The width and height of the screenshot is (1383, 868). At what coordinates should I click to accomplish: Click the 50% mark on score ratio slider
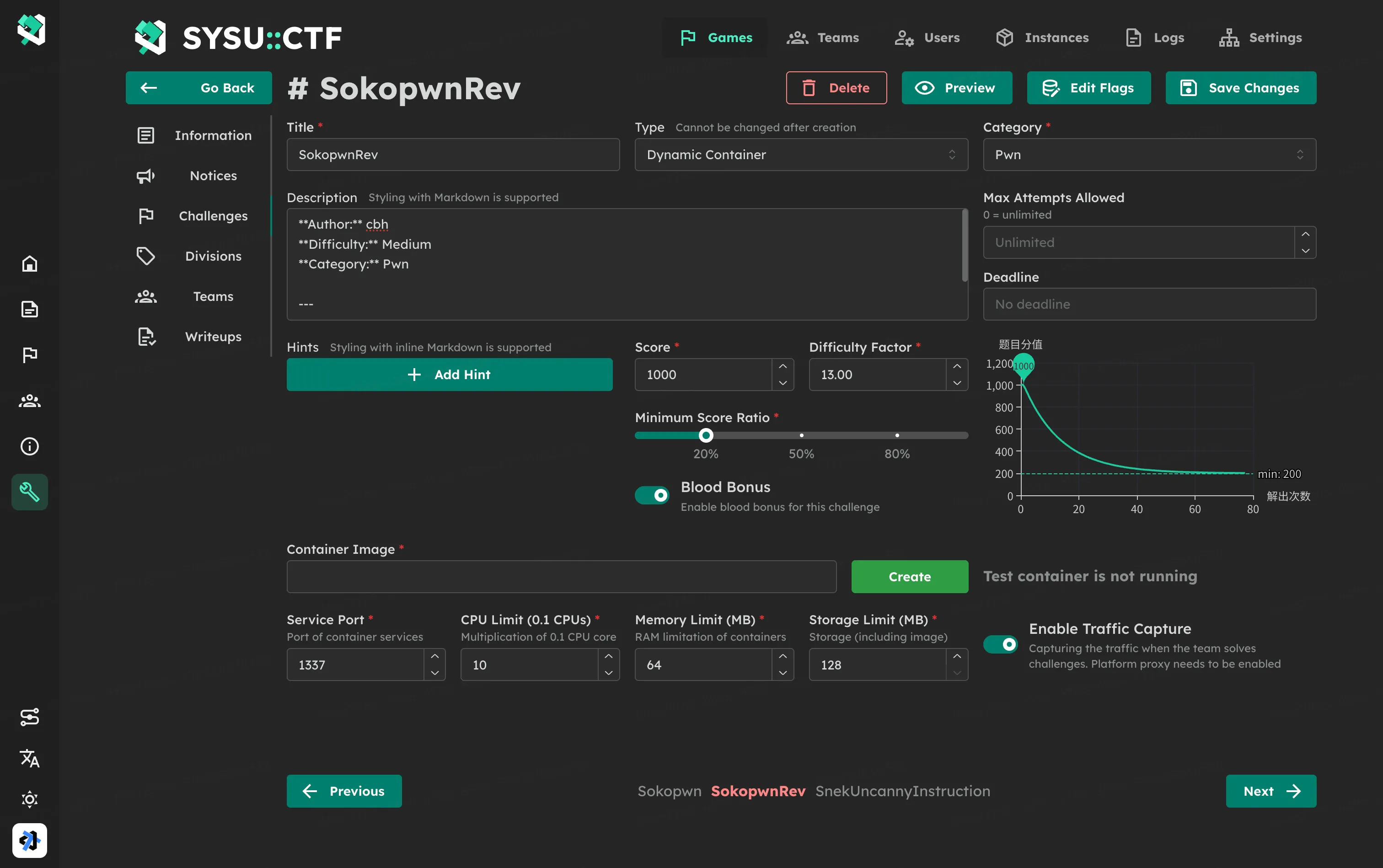click(801, 436)
